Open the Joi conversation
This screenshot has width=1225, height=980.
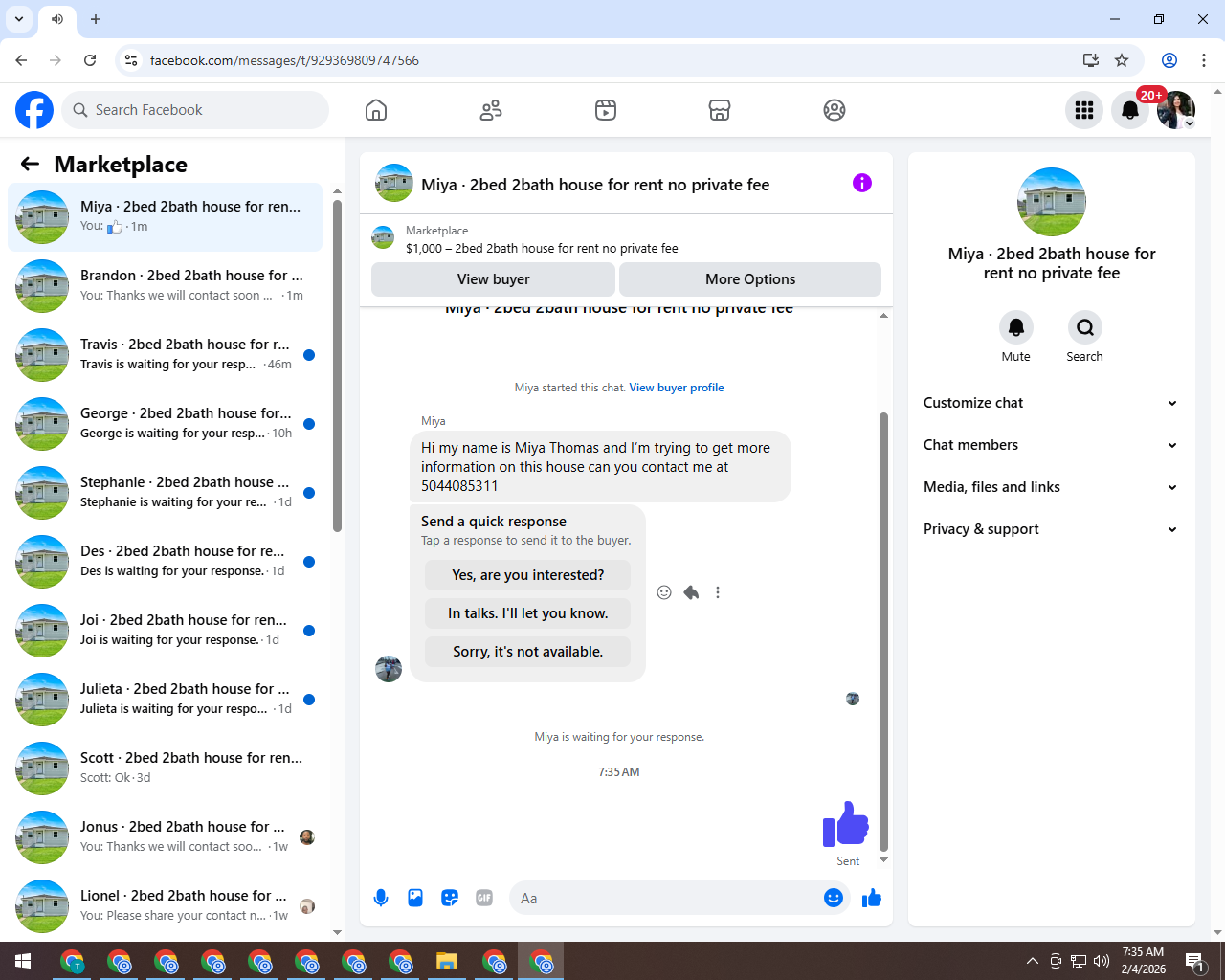click(166, 631)
